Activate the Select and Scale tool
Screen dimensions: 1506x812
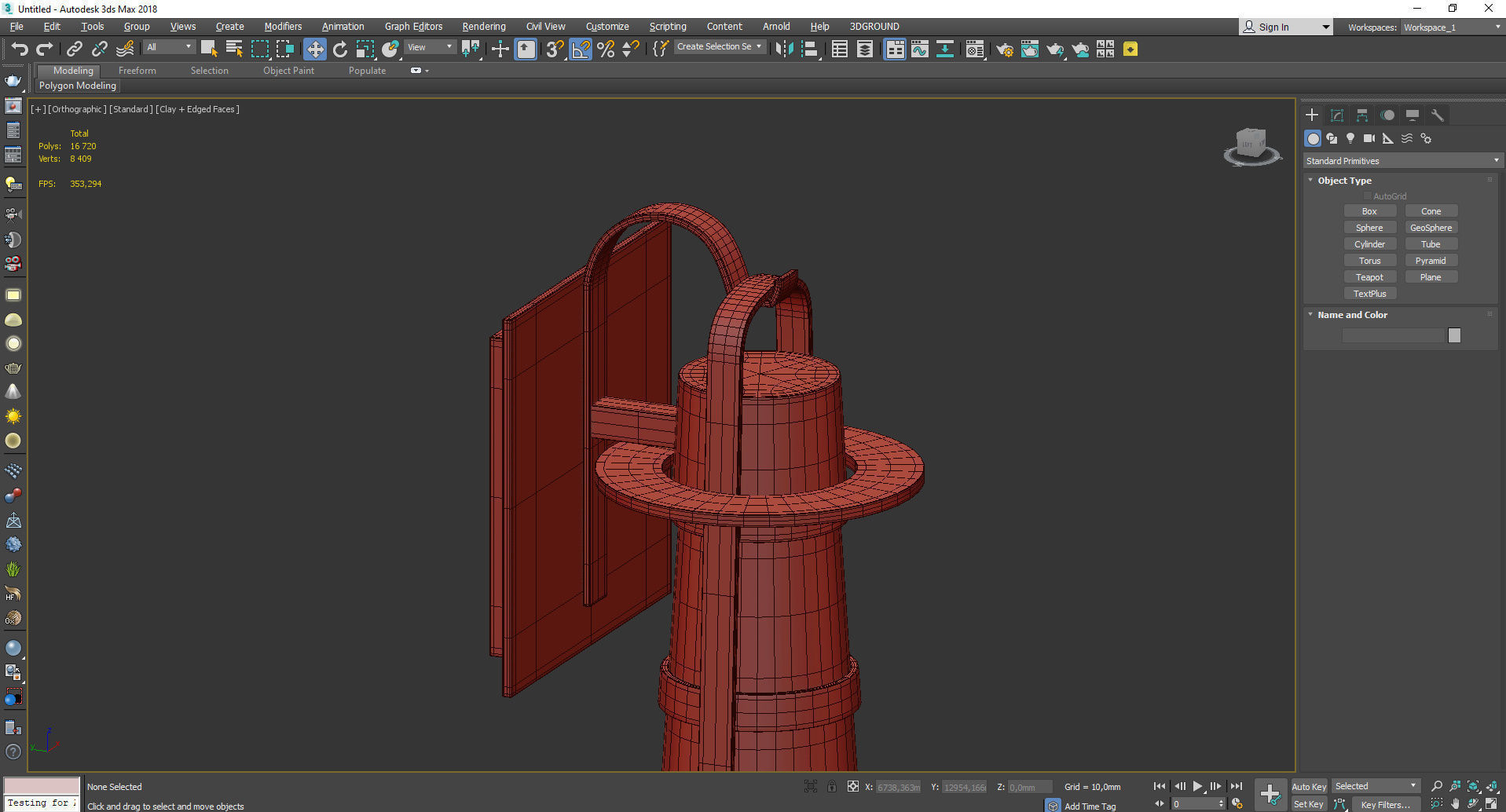(x=365, y=49)
